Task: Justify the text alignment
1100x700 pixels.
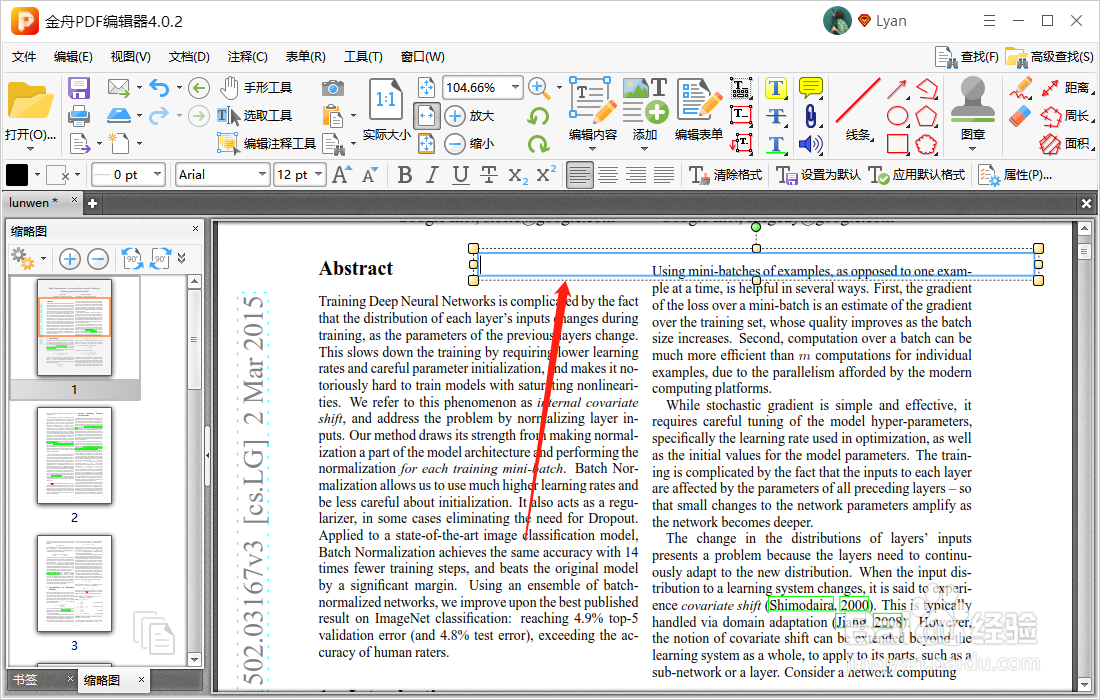Action: [664, 175]
